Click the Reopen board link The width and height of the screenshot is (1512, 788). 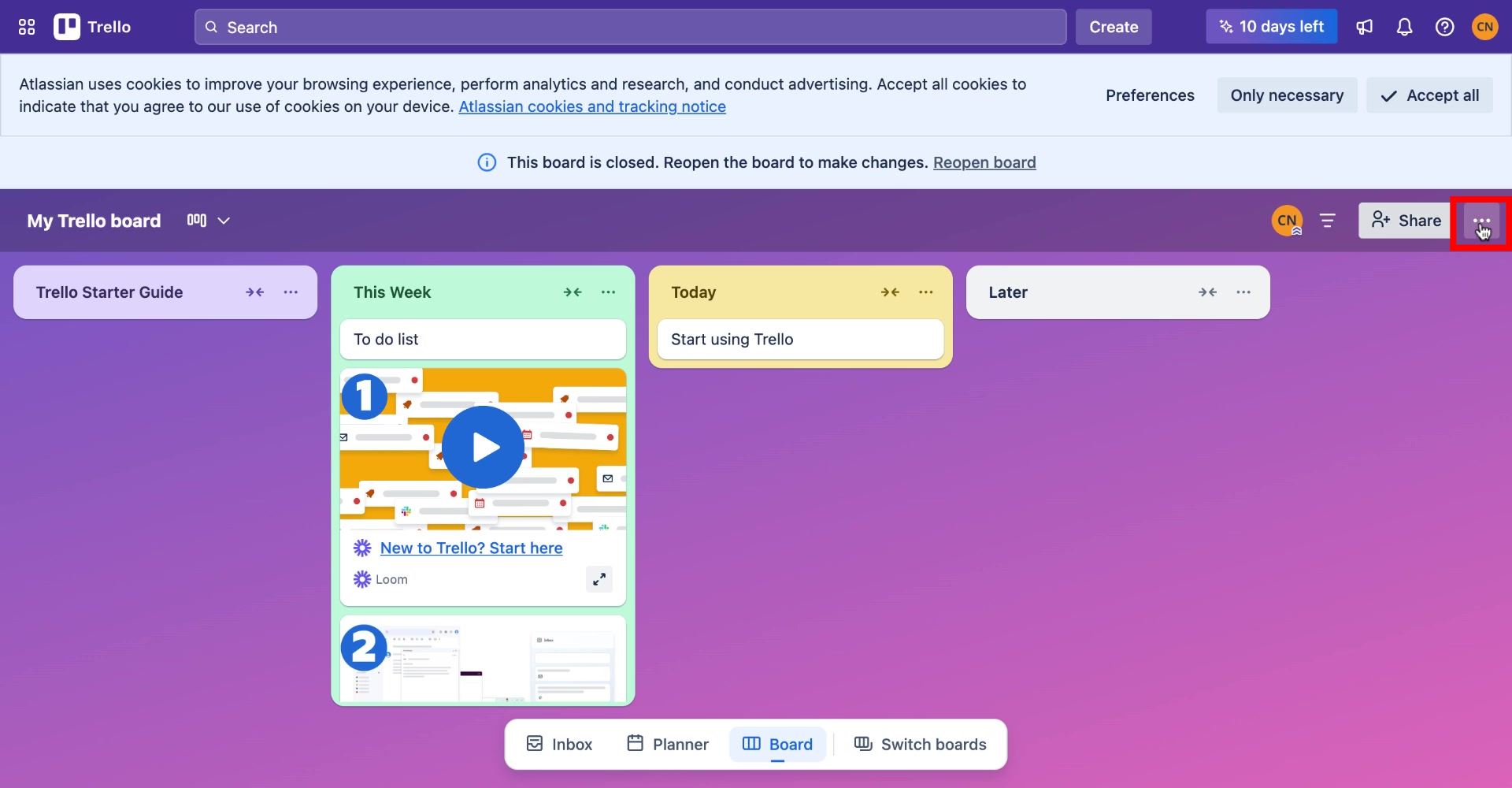pos(984,162)
